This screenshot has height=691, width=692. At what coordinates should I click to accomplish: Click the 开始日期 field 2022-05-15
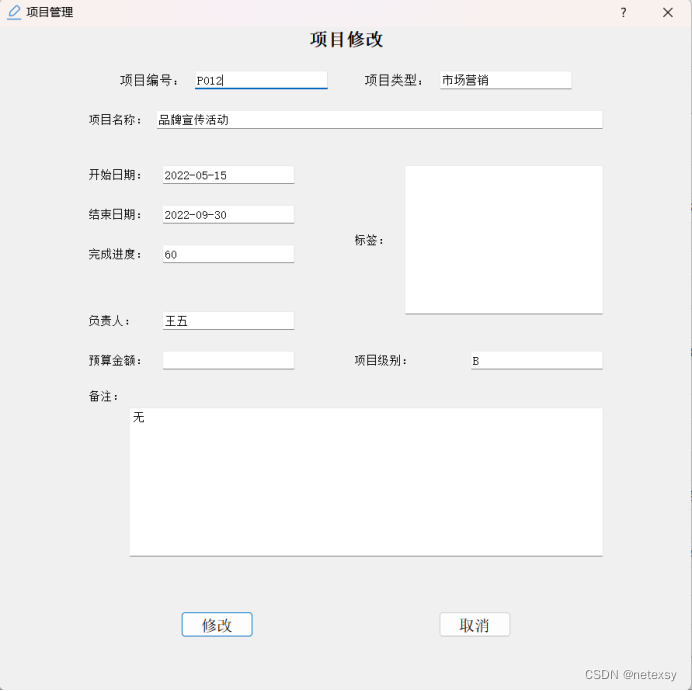[x=228, y=175]
